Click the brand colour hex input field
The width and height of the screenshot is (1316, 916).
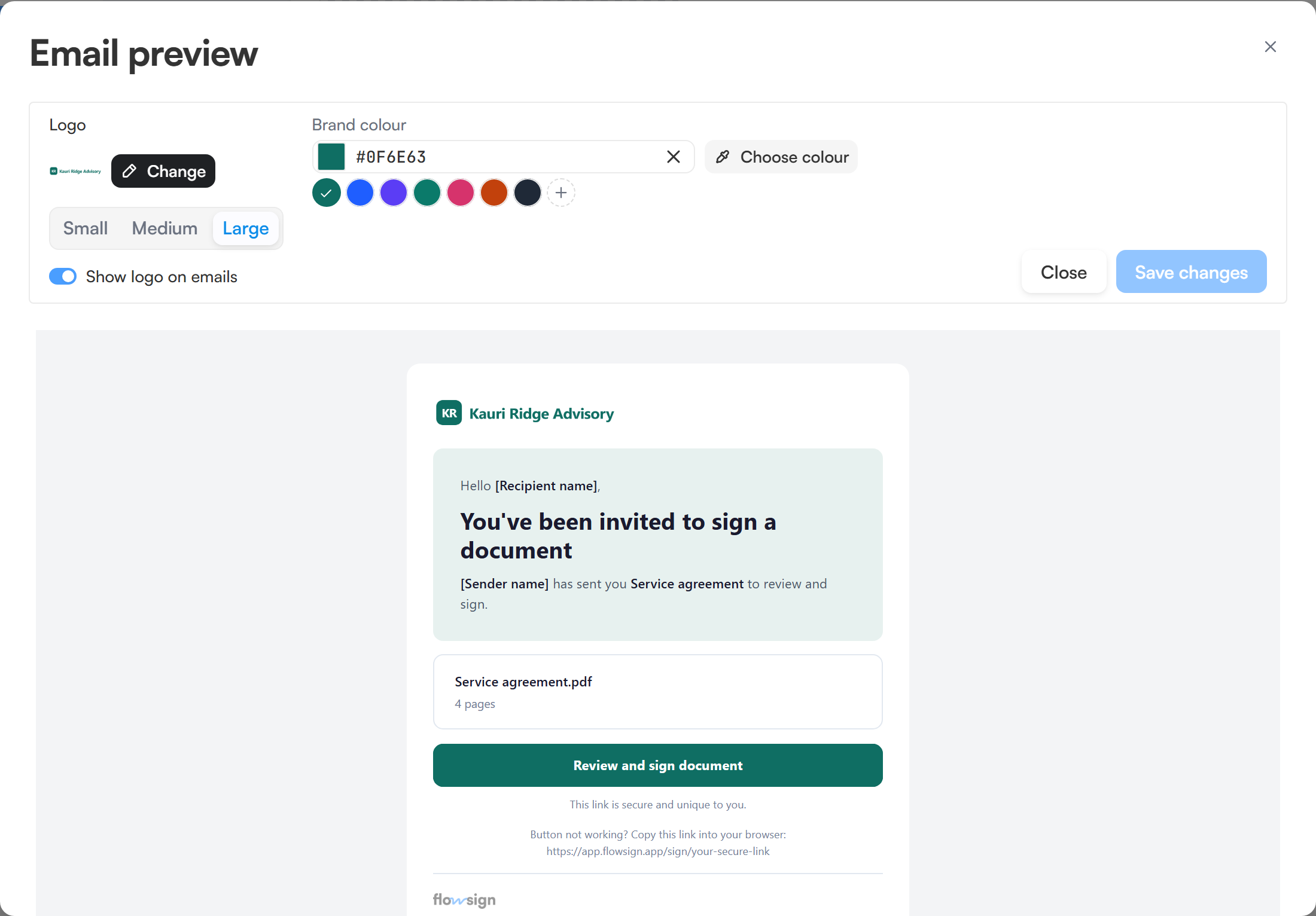504,157
